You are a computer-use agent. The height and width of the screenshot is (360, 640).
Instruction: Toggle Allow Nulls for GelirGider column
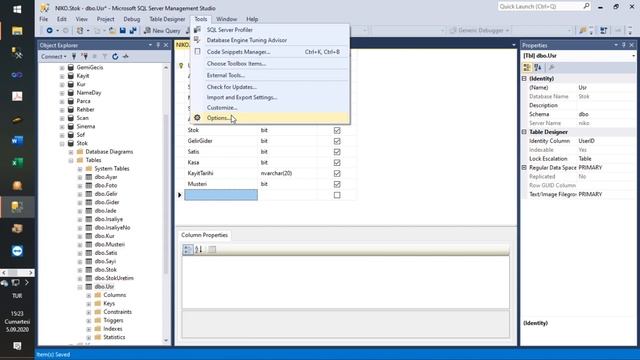click(x=337, y=141)
